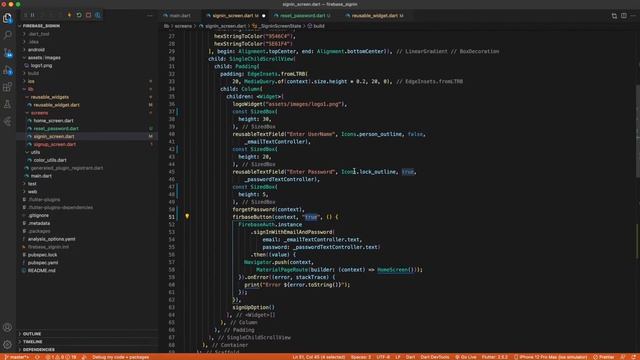This screenshot has width=640, height=360.
Task: Expand the DEPENDENCIES section
Action: (x=39, y=350)
